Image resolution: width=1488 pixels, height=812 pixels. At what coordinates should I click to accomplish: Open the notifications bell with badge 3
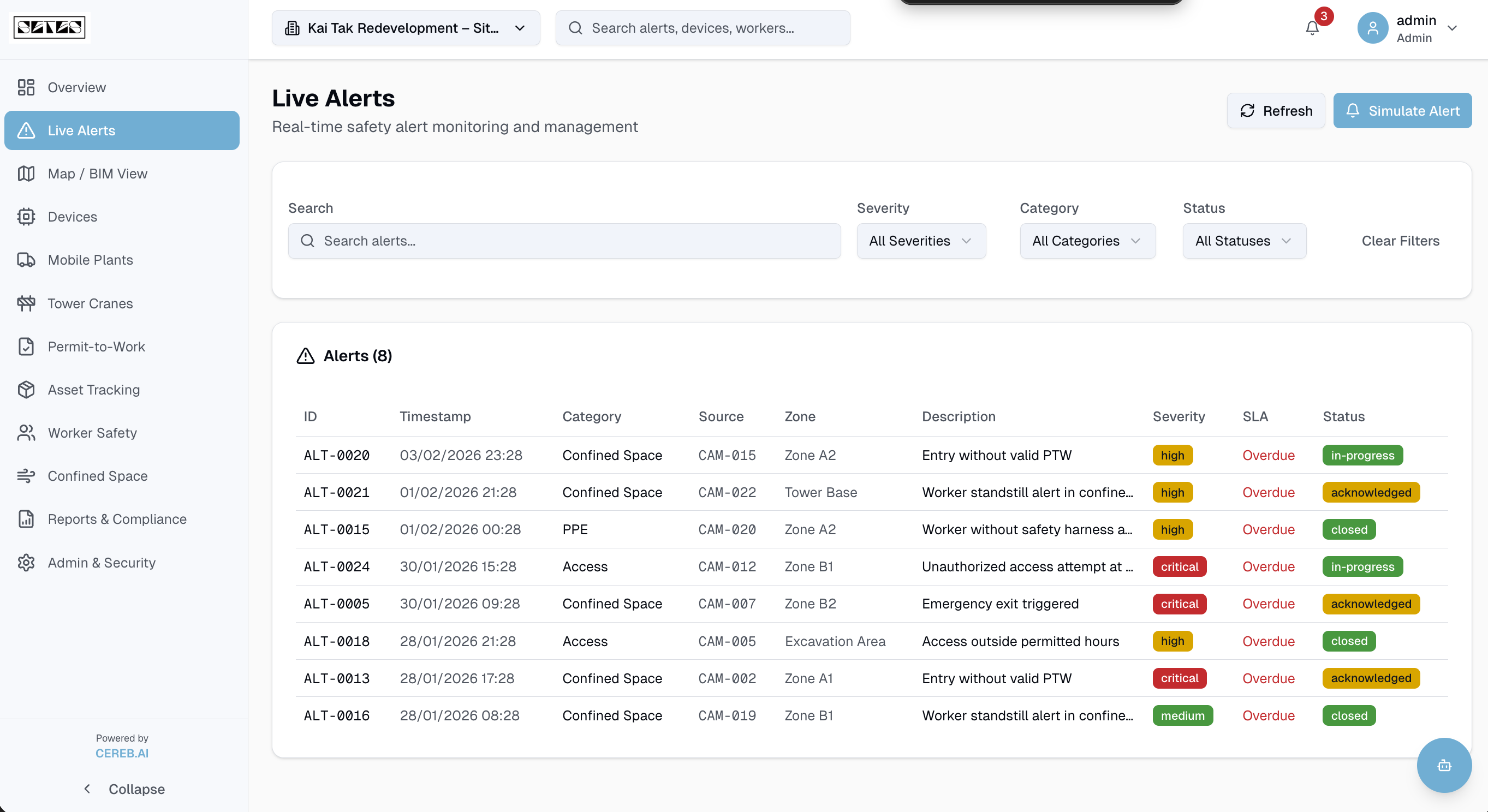(1312, 28)
